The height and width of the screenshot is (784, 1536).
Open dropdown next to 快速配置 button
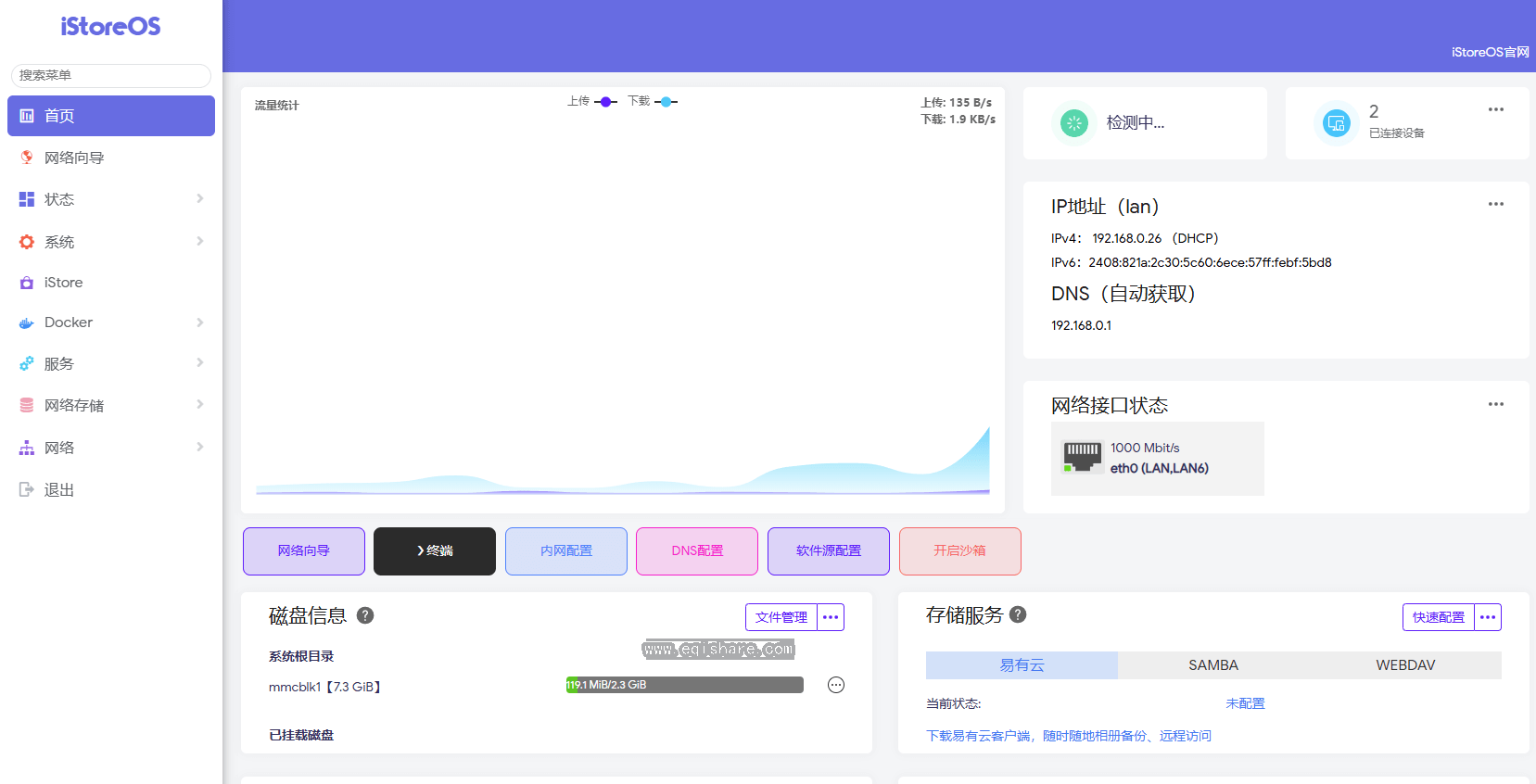(x=1487, y=617)
